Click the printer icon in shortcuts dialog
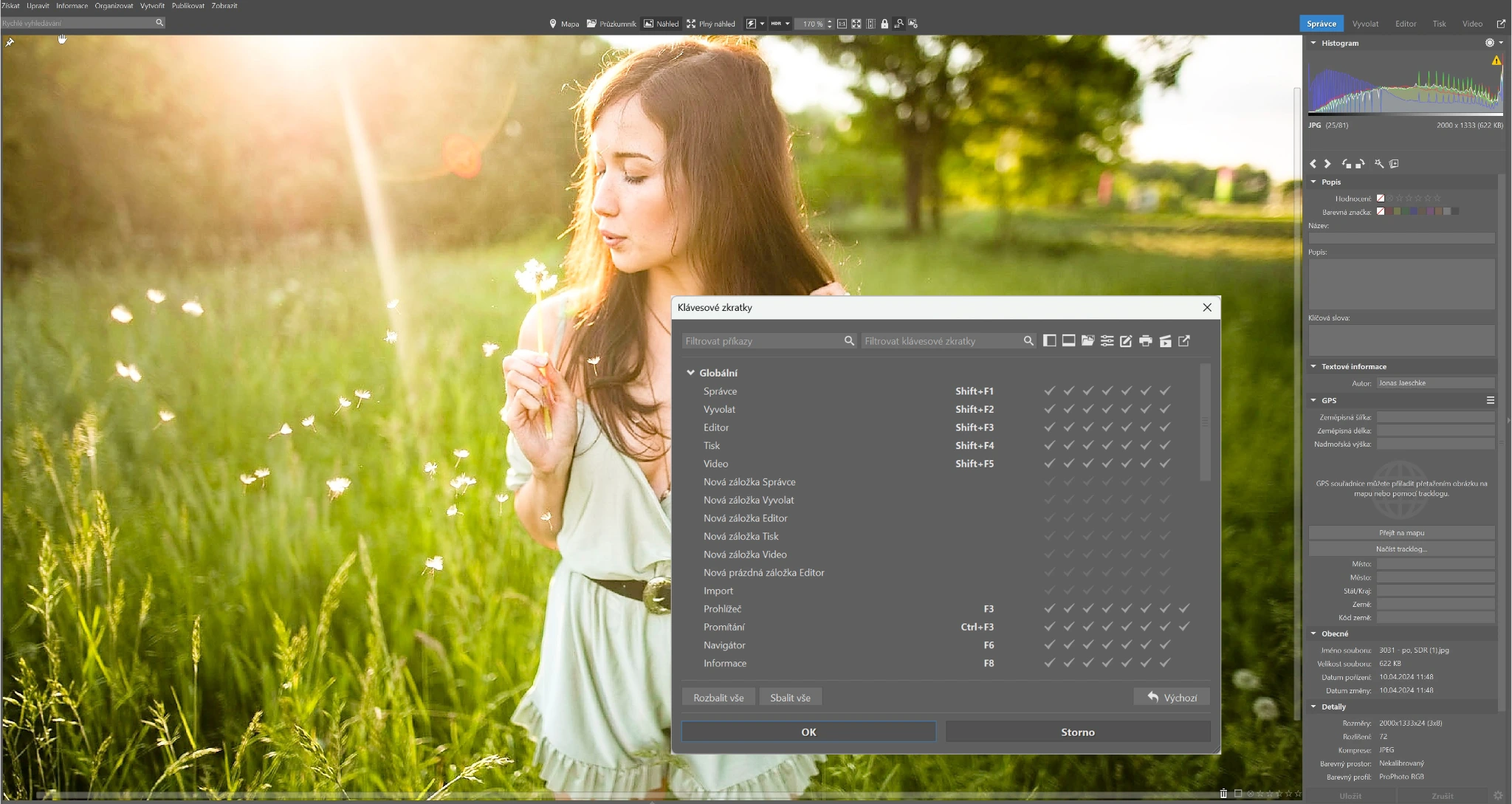 (x=1145, y=341)
